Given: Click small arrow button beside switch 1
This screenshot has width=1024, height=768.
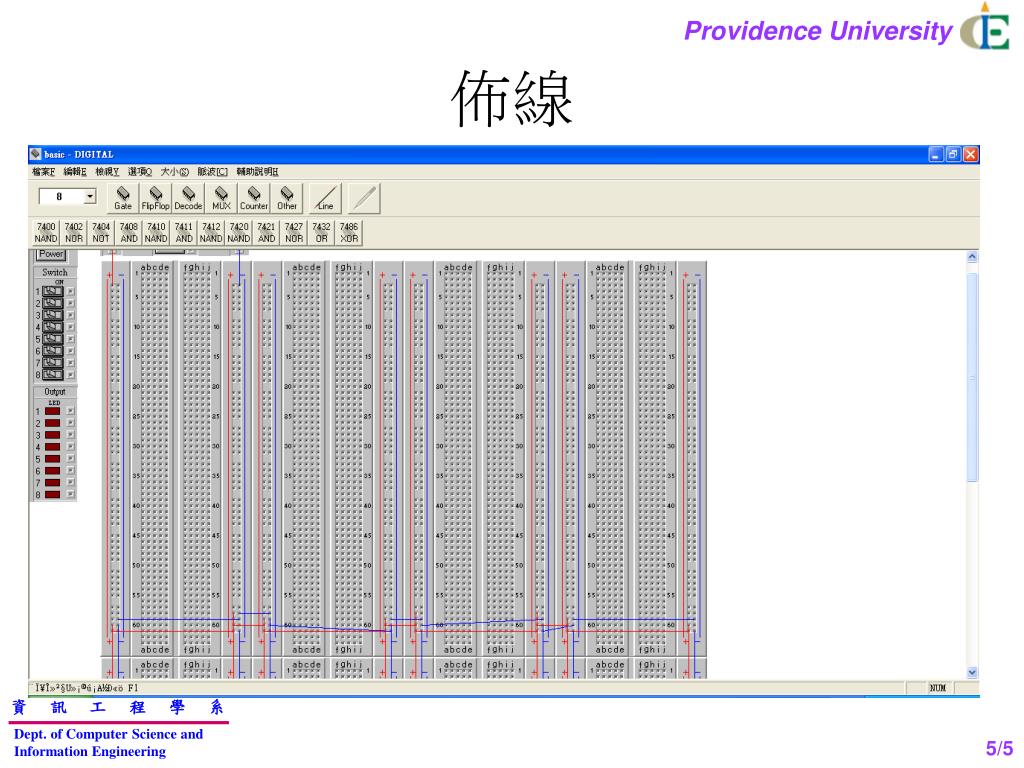Looking at the screenshot, I should pos(71,291).
